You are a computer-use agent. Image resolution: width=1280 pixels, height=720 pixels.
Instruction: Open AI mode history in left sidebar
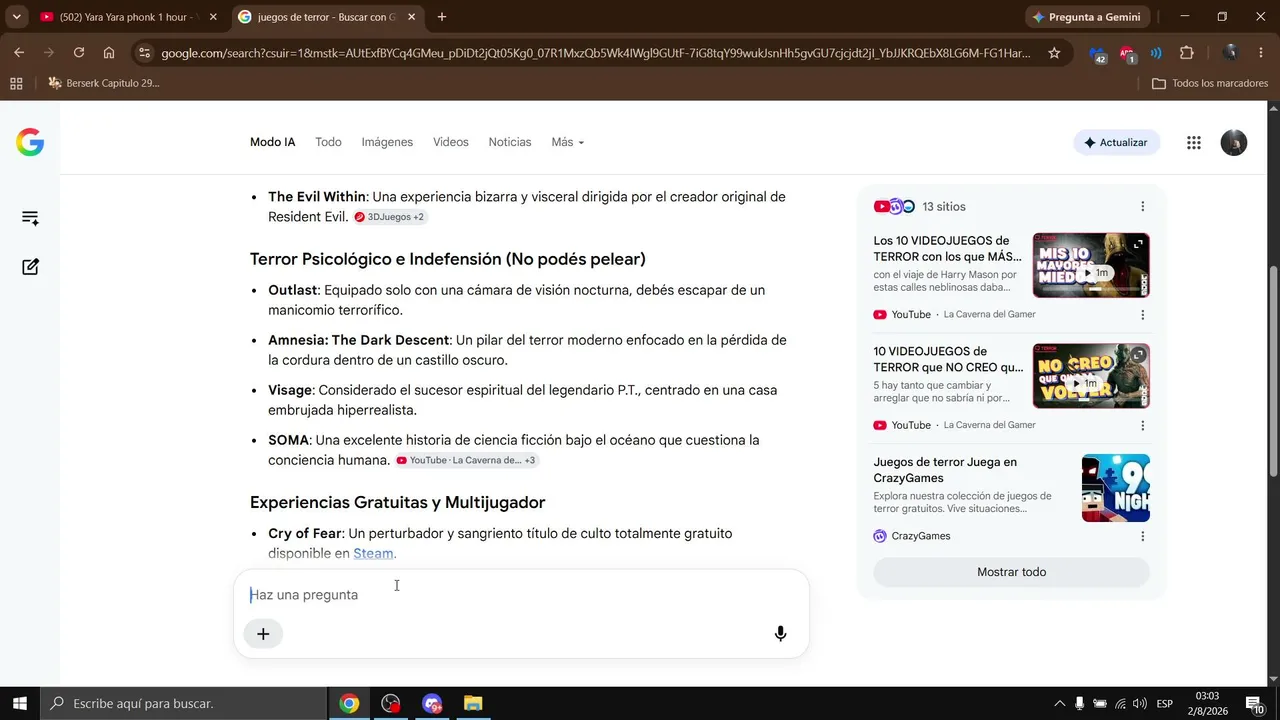[x=30, y=218]
